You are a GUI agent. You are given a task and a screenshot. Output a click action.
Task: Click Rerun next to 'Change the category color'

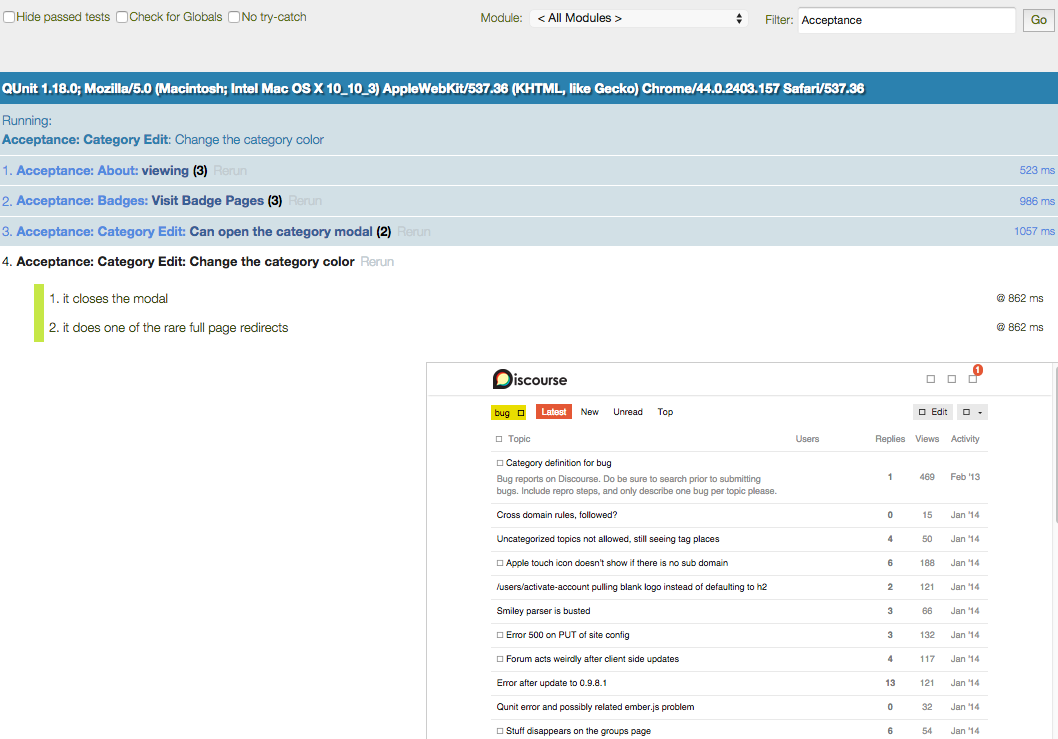[377, 262]
